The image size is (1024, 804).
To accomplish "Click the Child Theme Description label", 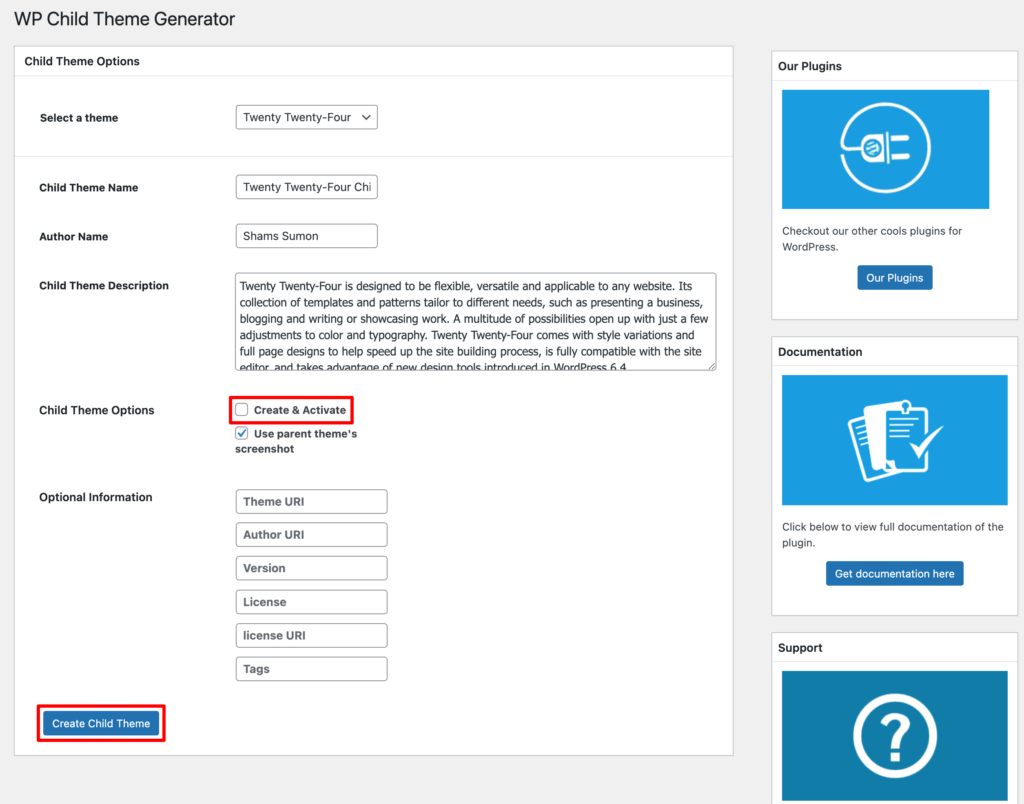I will [104, 285].
